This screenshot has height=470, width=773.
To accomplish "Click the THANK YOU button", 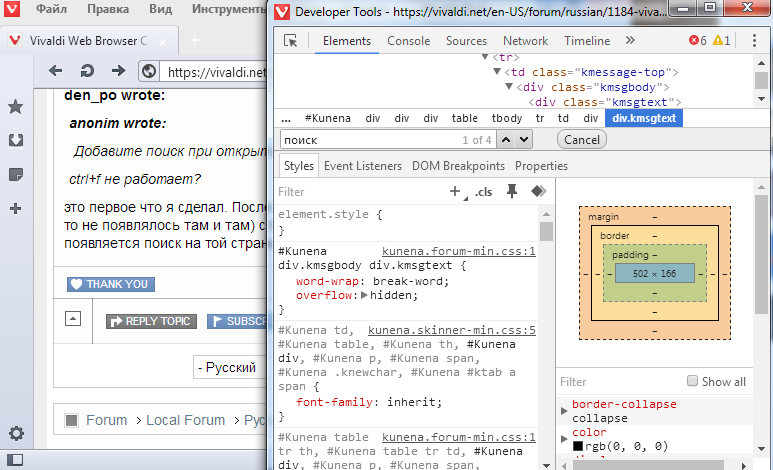I will tap(111, 284).
